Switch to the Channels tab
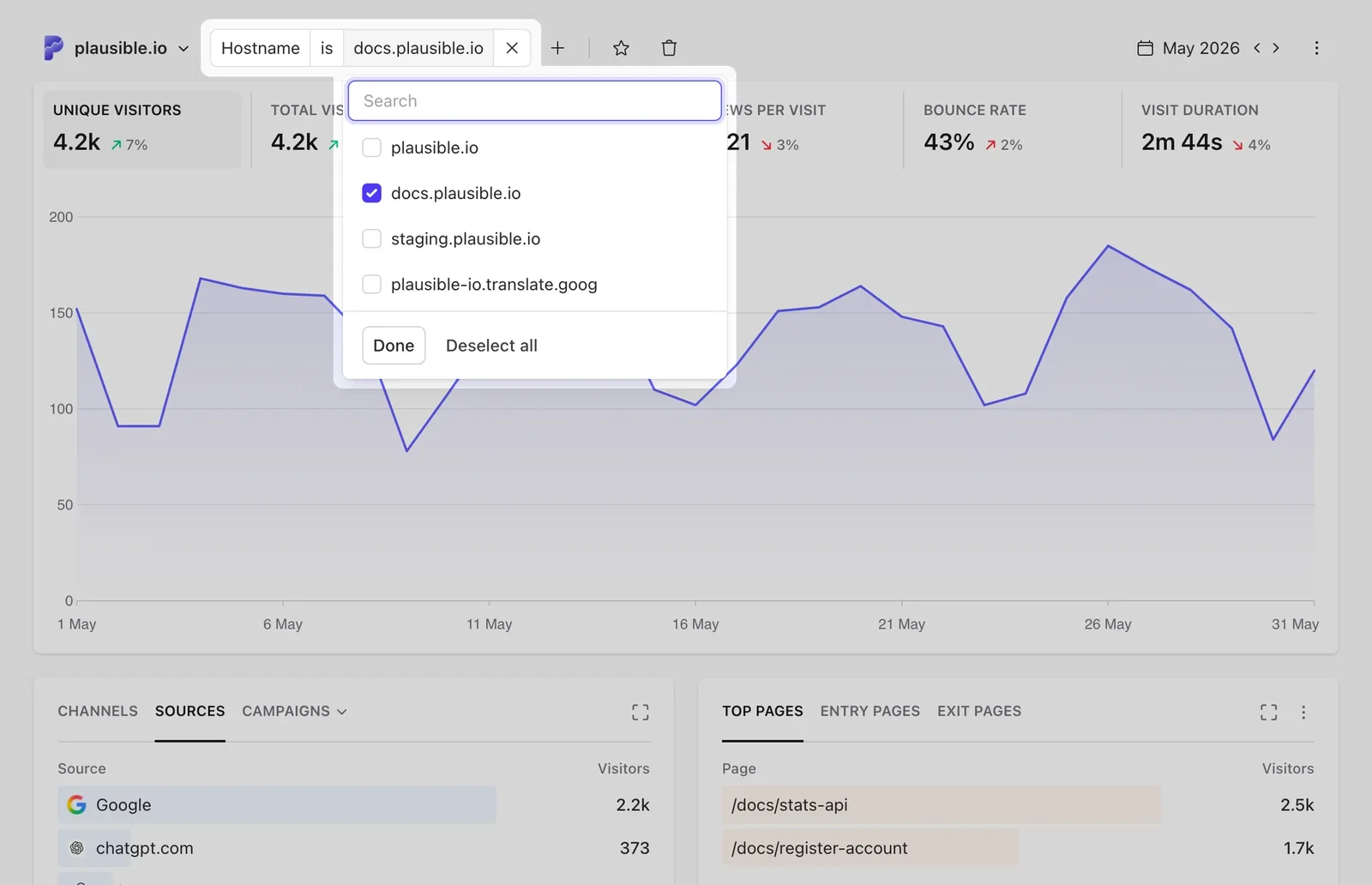Viewport: 1372px width, 885px height. (98, 711)
